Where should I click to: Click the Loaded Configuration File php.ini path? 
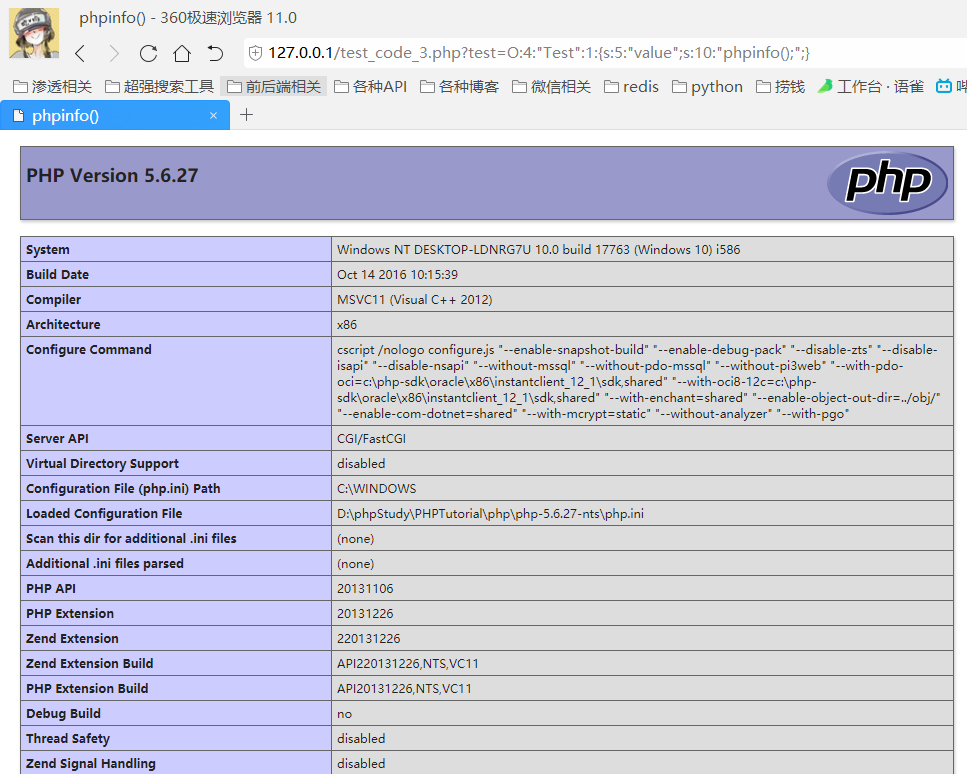coord(490,514)
